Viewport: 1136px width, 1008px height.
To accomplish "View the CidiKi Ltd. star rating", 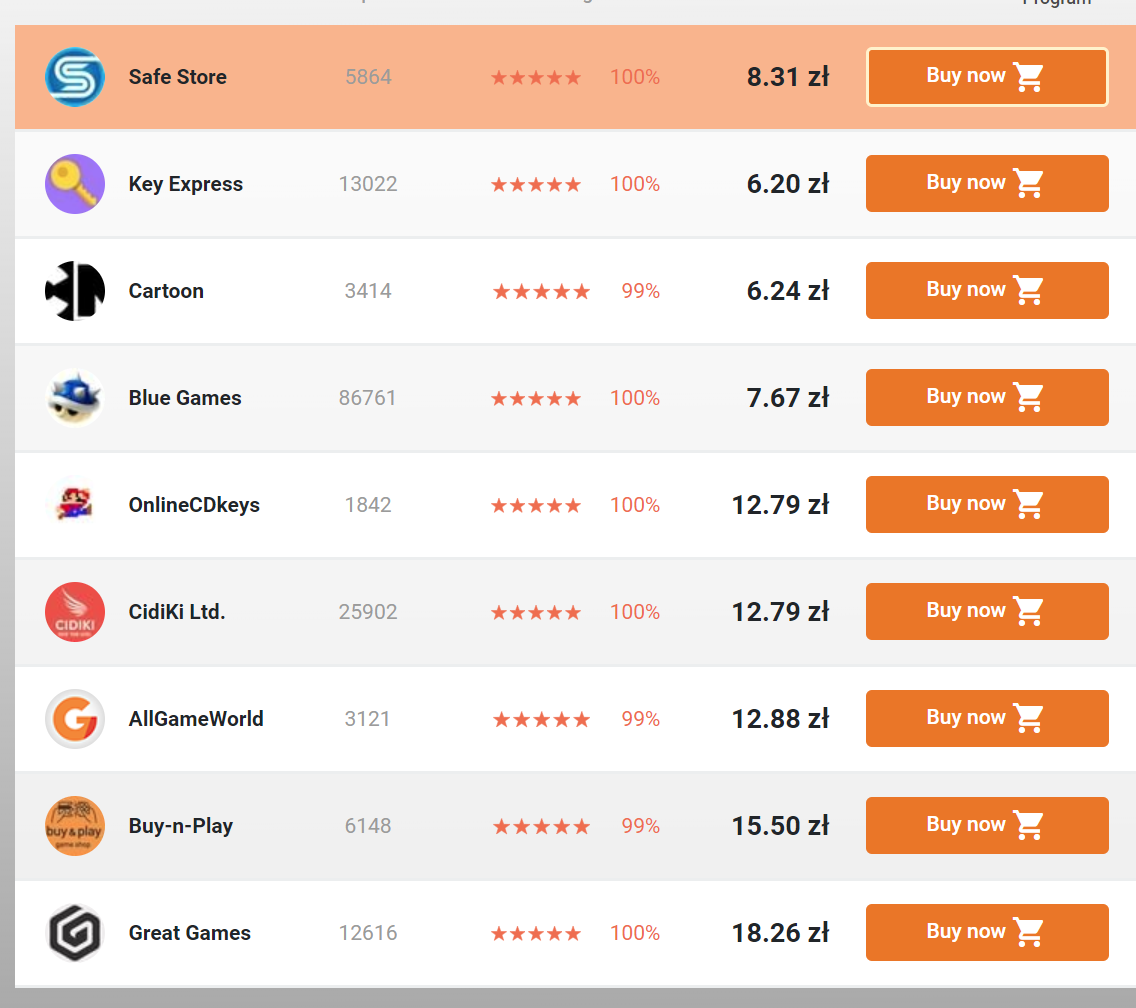I will coord(536,612).
